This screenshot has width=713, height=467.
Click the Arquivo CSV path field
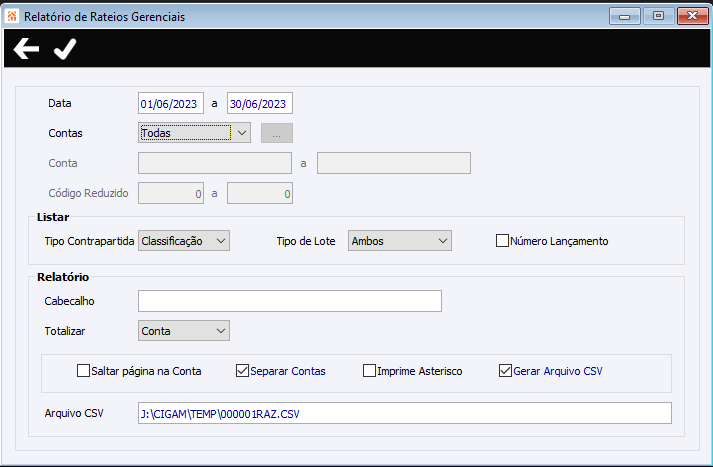tap(404, 413)
